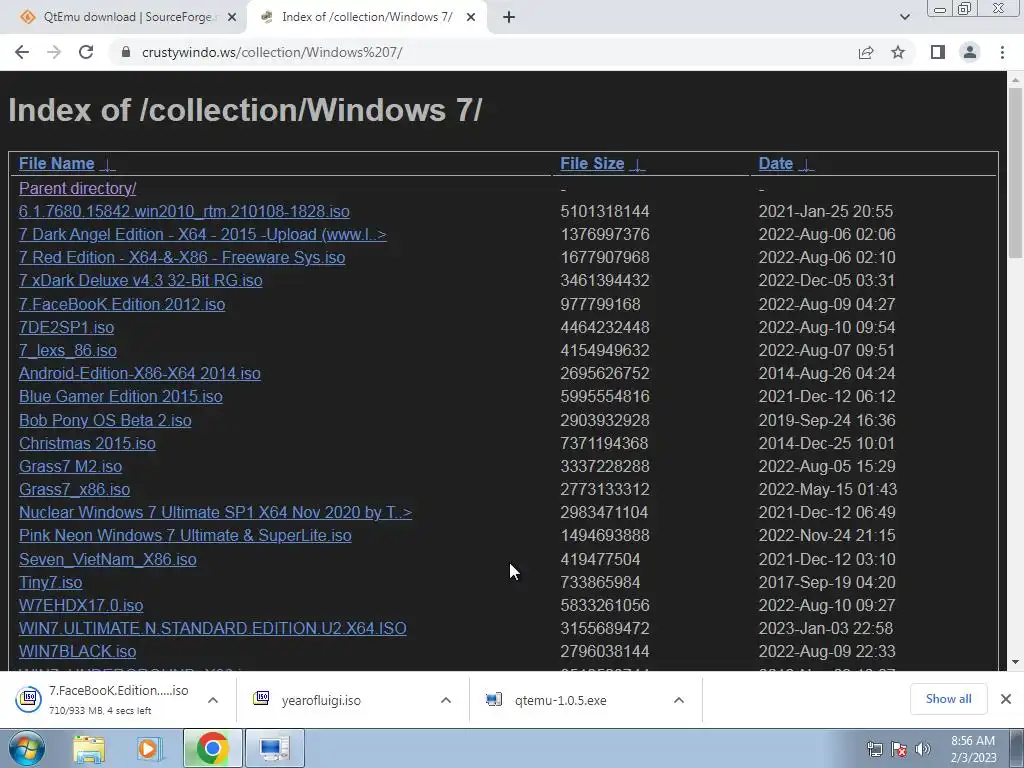Click the File Size descending arrow
Image resolution: width=1024 pixels, height=768 pixels.
pyautogui.click(x=637, y=165)
